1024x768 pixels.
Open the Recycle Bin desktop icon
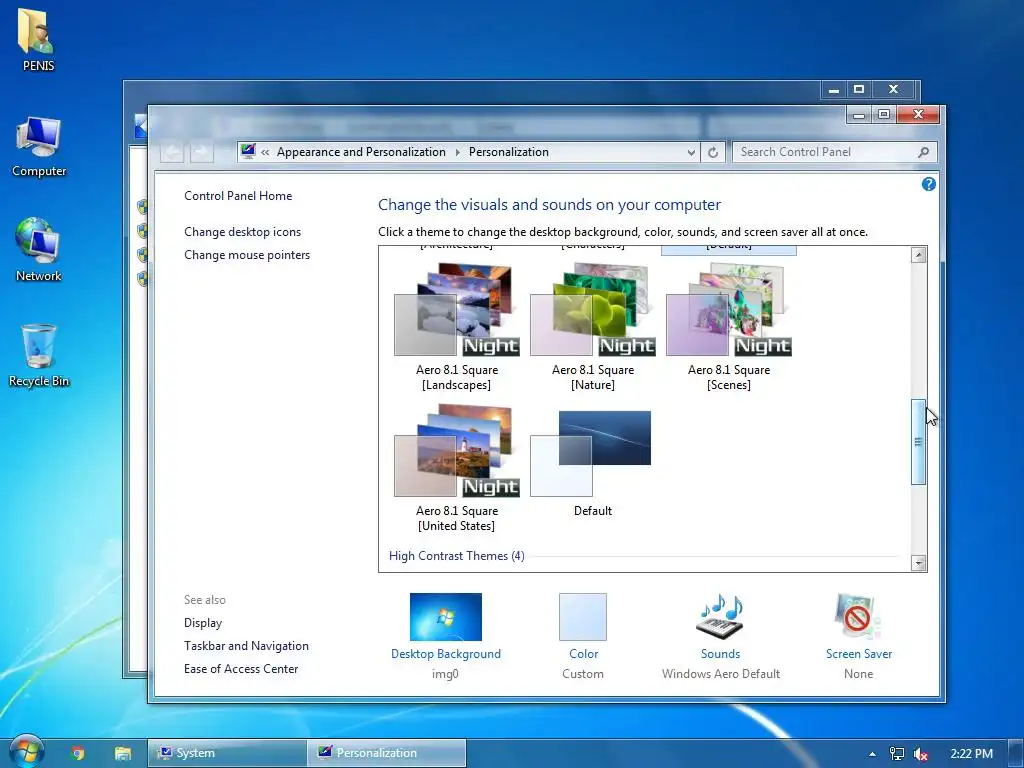pos(39,356)
